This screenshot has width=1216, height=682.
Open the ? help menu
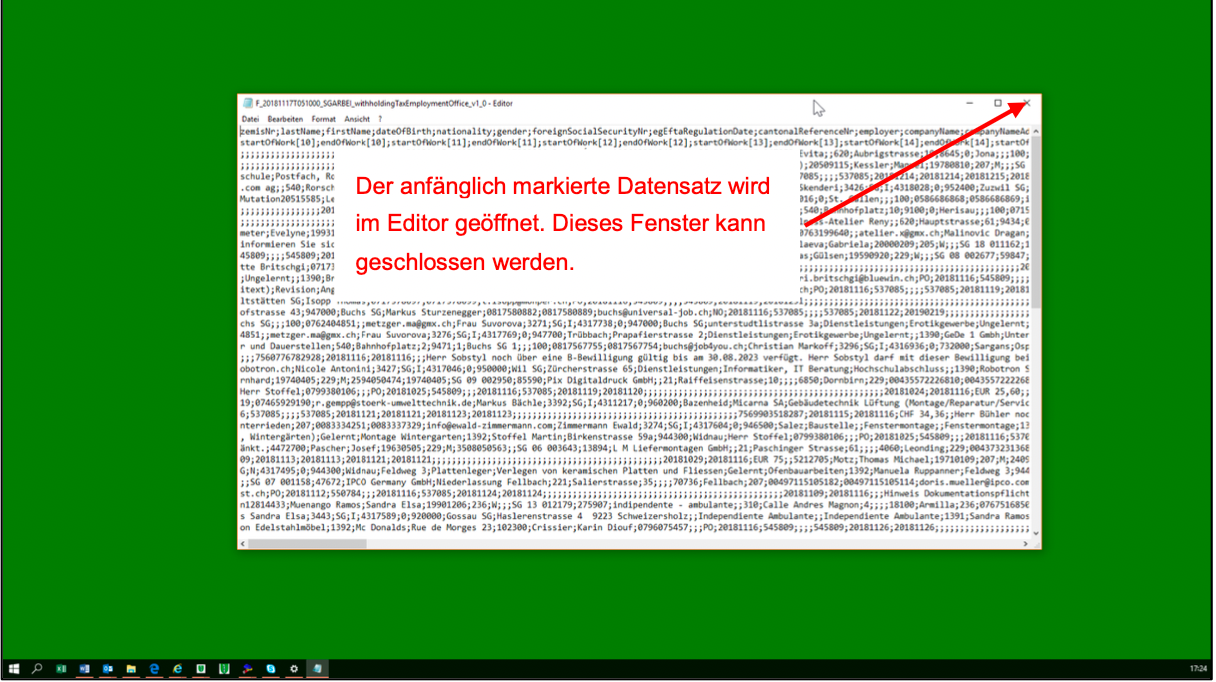(x=380, y=119)
